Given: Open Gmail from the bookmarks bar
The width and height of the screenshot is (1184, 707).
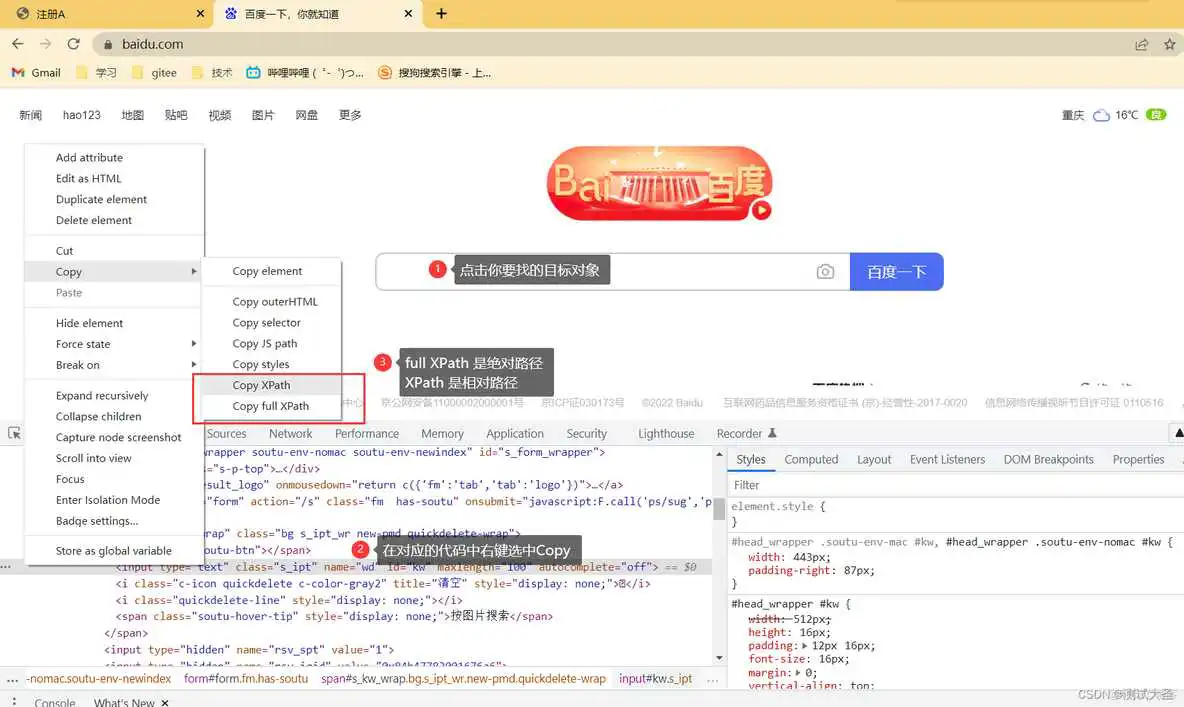Looking at the screenshot, I should 35,72.
